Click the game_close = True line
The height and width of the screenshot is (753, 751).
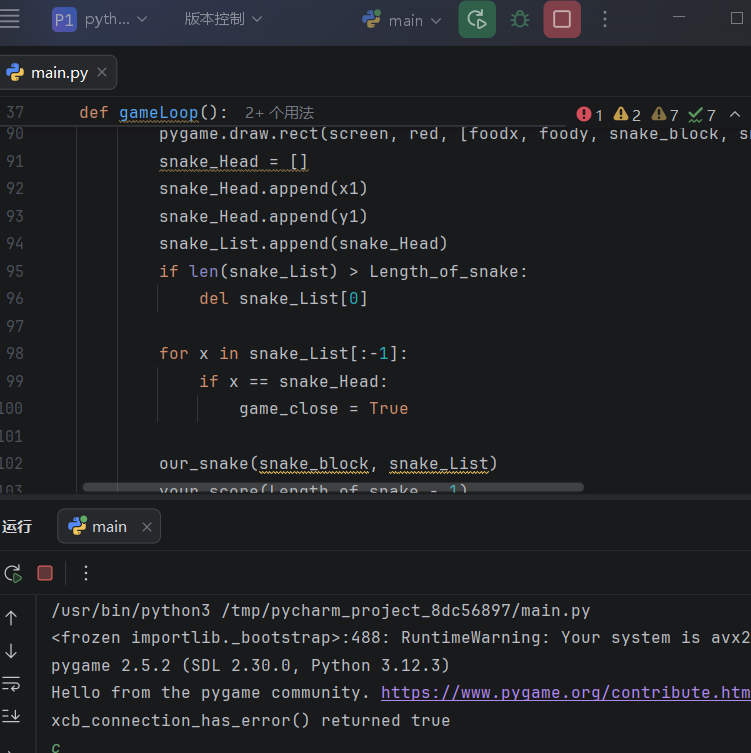(x=324, y=409)
